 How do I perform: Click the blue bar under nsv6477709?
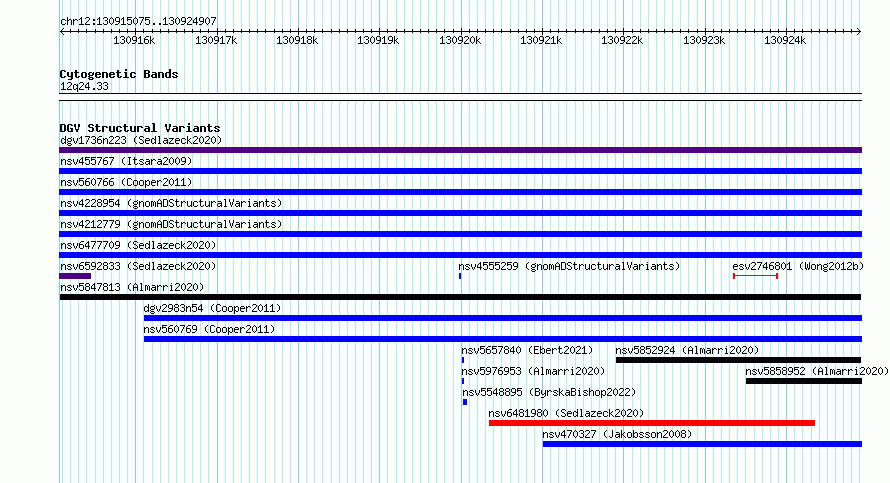coord(460,255)
